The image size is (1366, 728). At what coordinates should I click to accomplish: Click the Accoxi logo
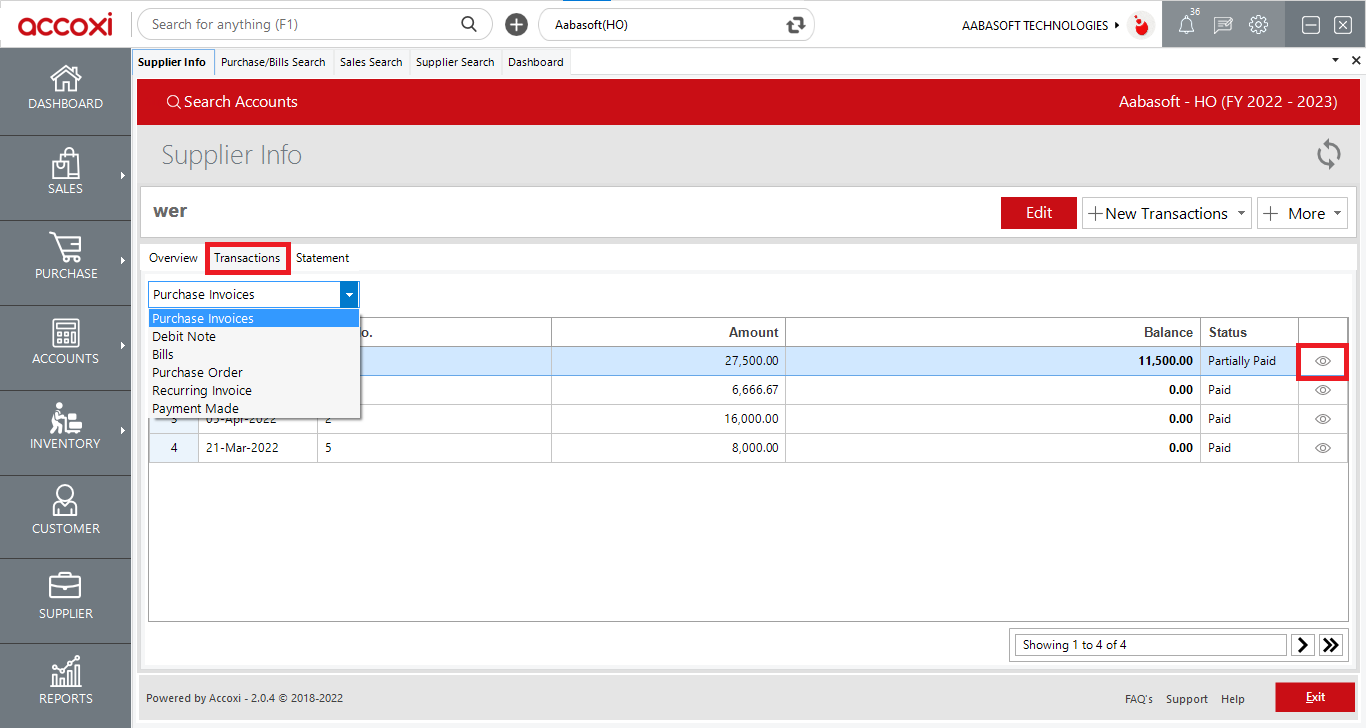coord(64,25)
